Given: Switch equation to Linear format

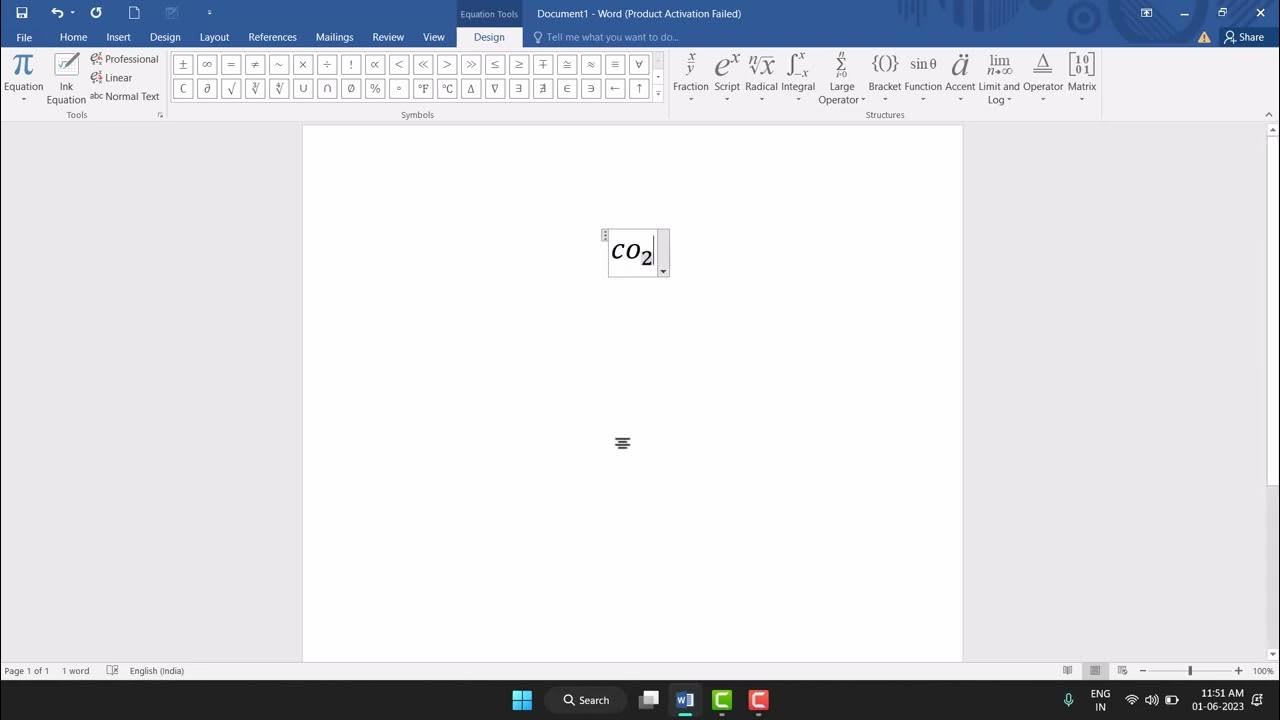Looking at the screenshot, I should pos(111,78).
